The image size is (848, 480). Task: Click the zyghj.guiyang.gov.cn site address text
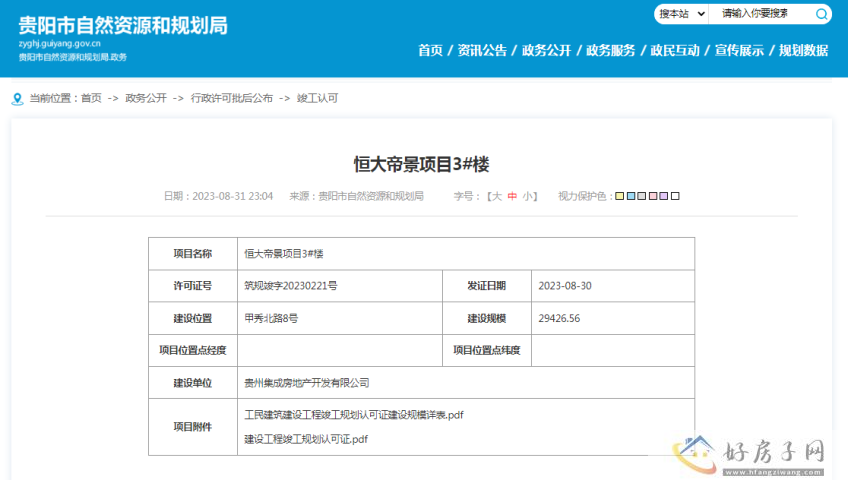tap(59, 44)
